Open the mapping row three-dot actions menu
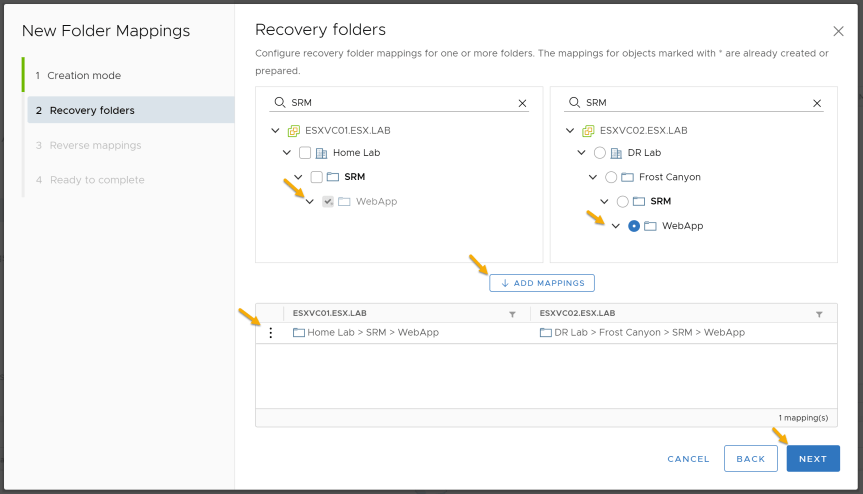The height and width of the screenshot is (494, 863). click(270, 333)
